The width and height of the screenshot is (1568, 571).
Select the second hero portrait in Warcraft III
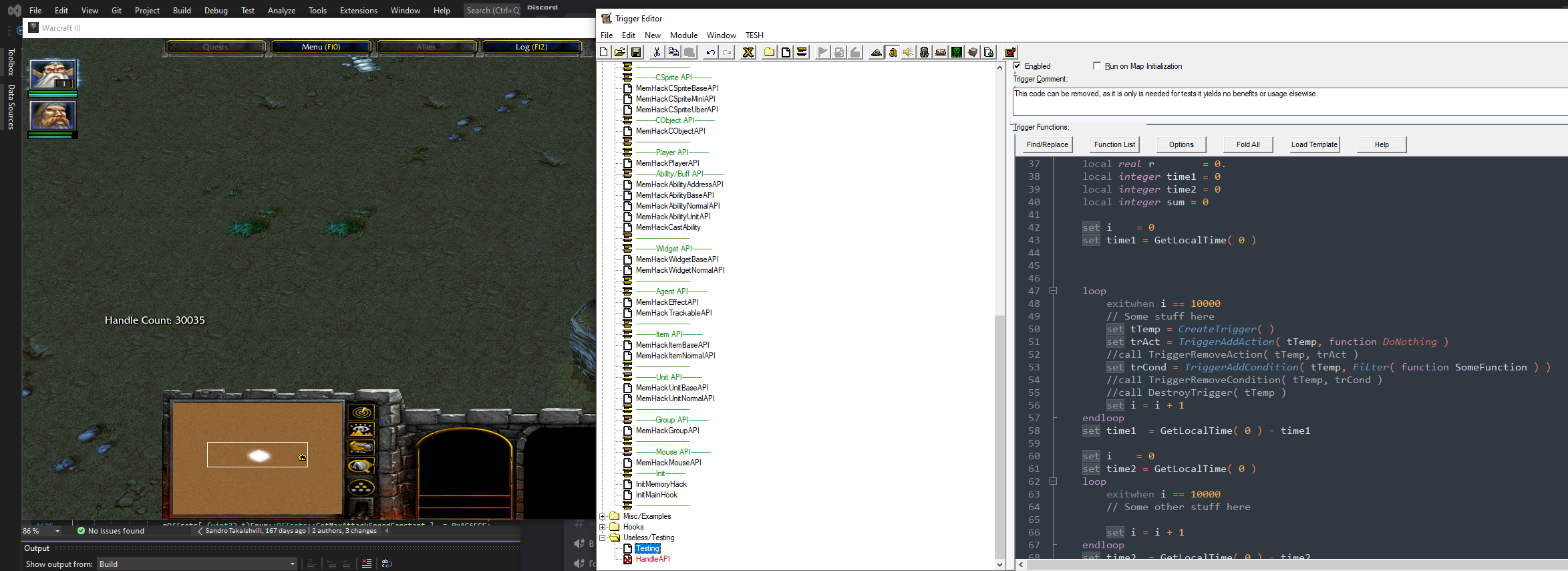click(x=53, y=116)
